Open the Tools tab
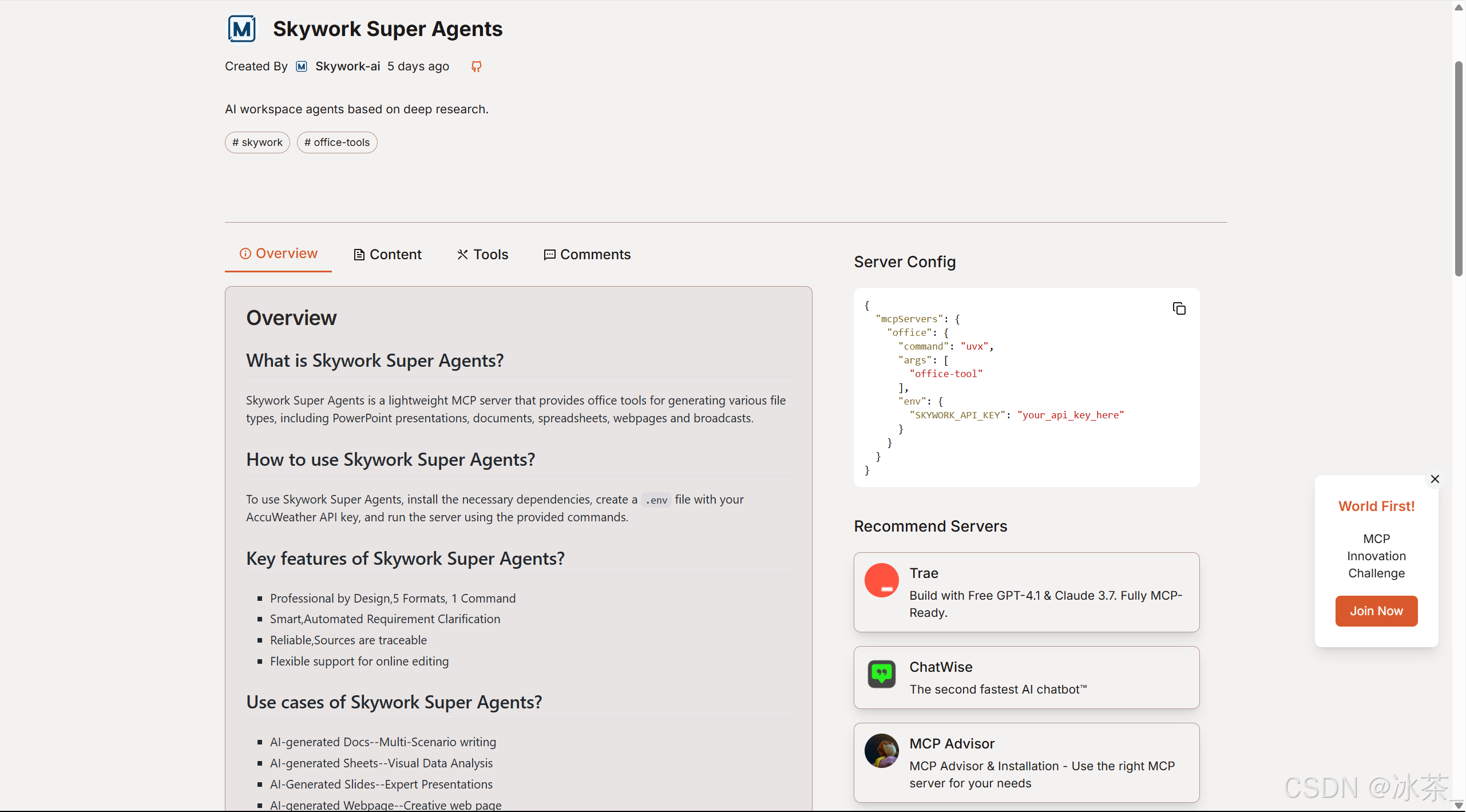Image resolution: width=1466 pixels, height=812 pixels. 483,255
